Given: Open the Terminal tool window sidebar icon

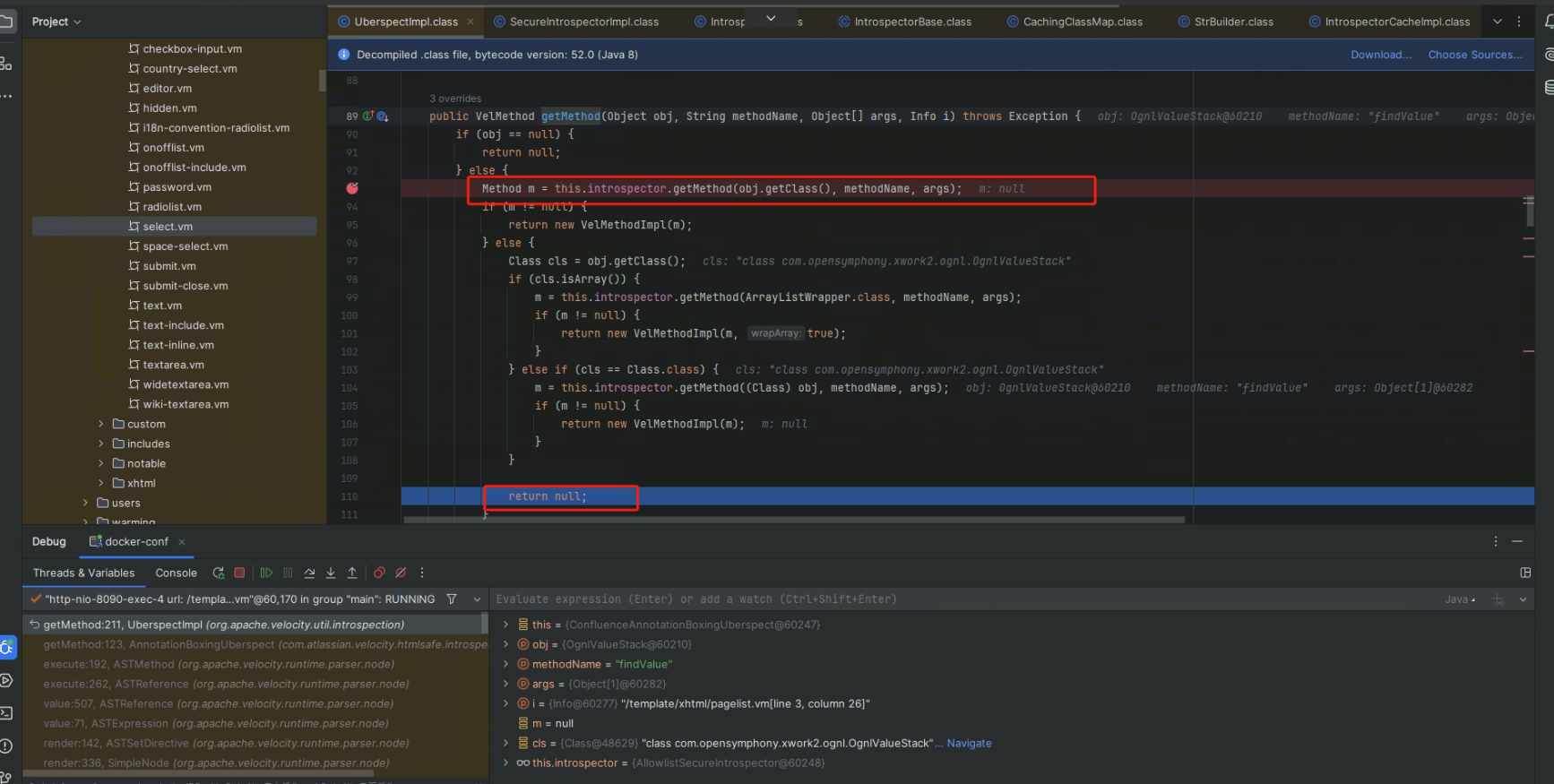Looking at the screenshot, I should (x=6, y=713).
